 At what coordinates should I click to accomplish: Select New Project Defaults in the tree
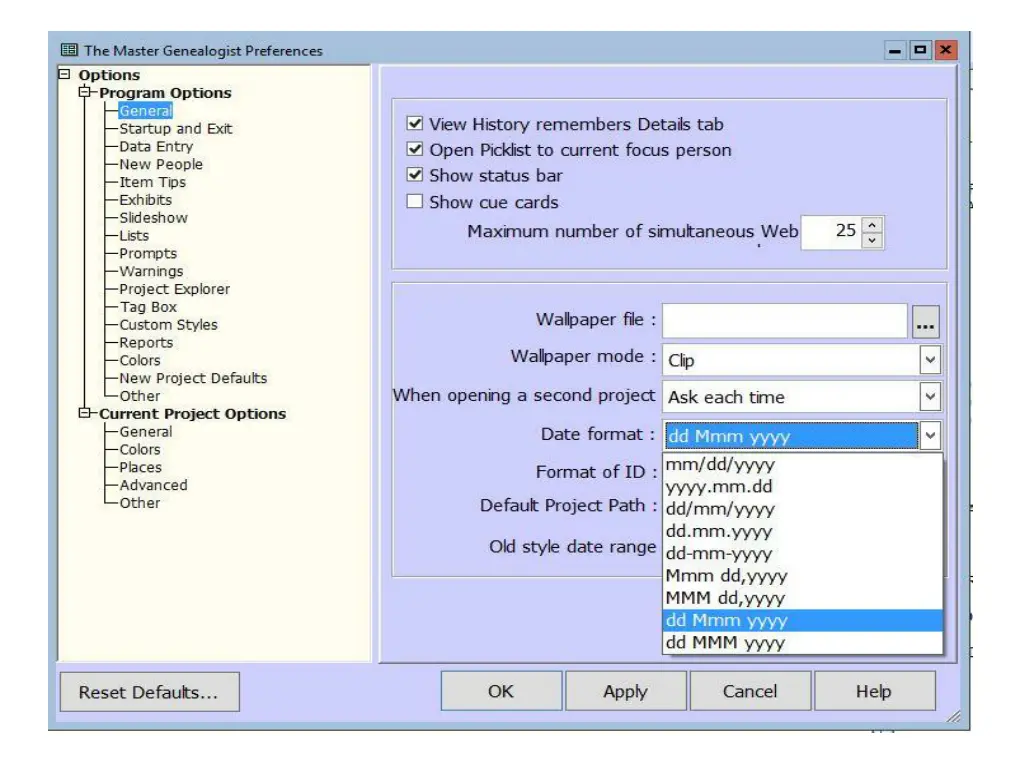point(193,378)
